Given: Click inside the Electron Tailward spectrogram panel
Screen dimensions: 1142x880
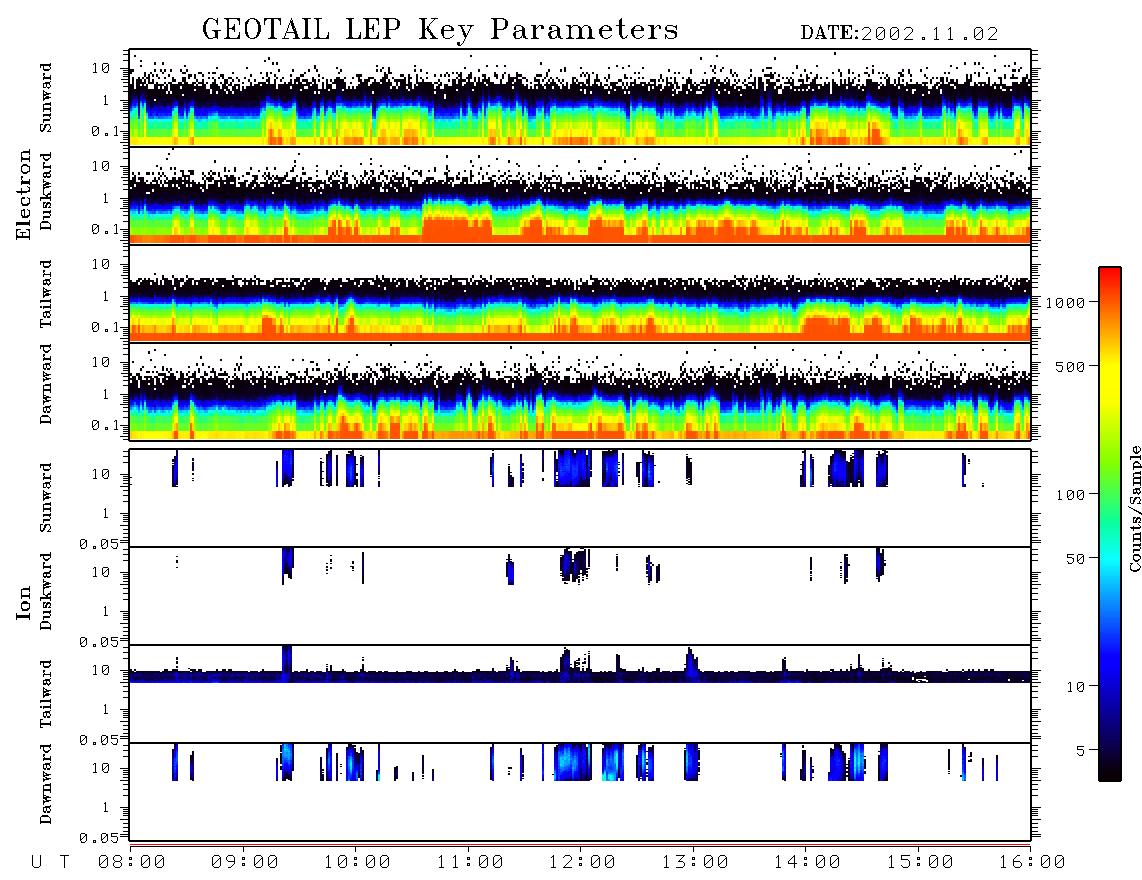Looking at the screenshot, I should point(580,293).
